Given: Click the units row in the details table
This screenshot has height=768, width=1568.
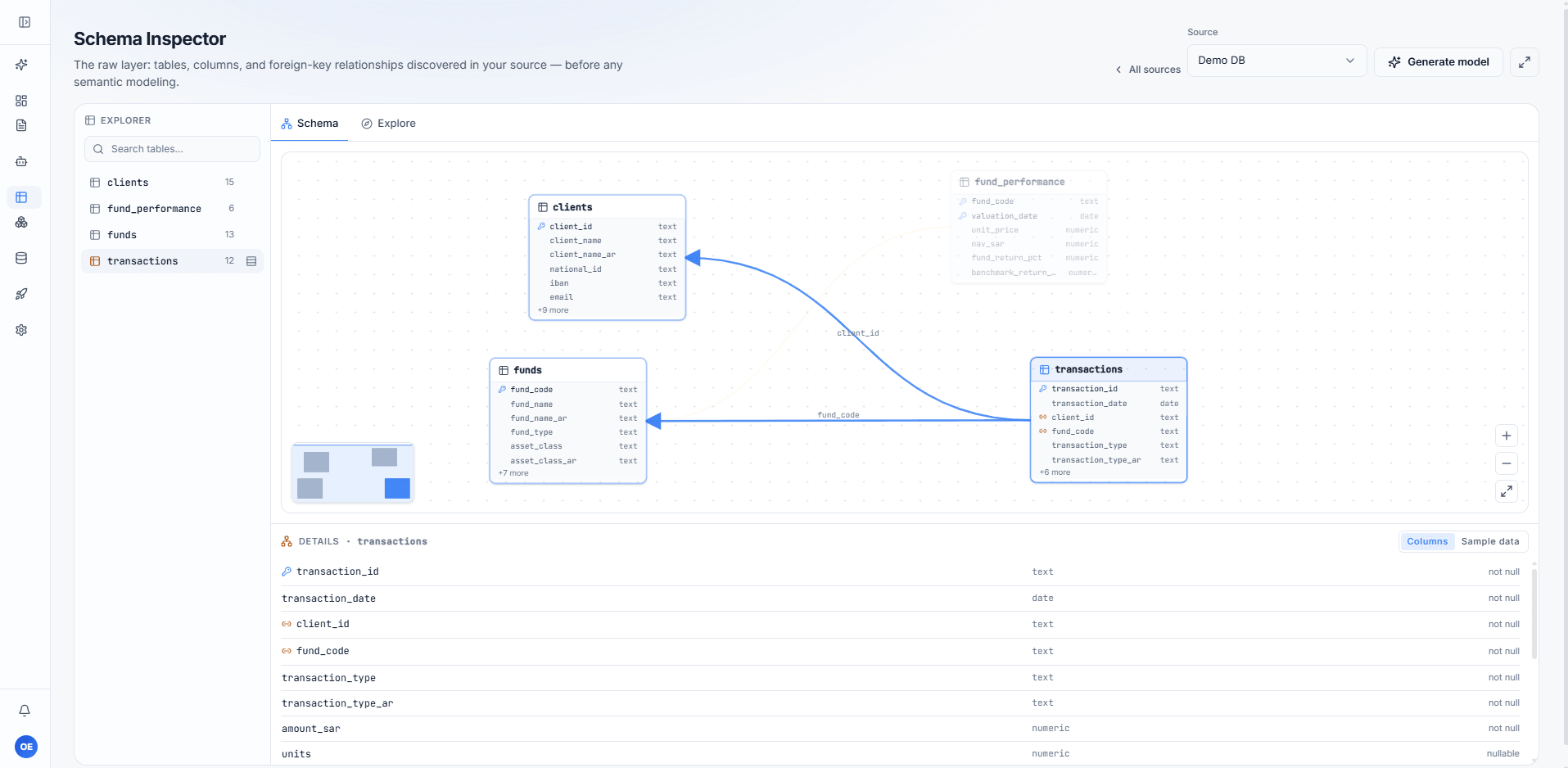Looking at the screenshot, I should (x=901, y=754).
